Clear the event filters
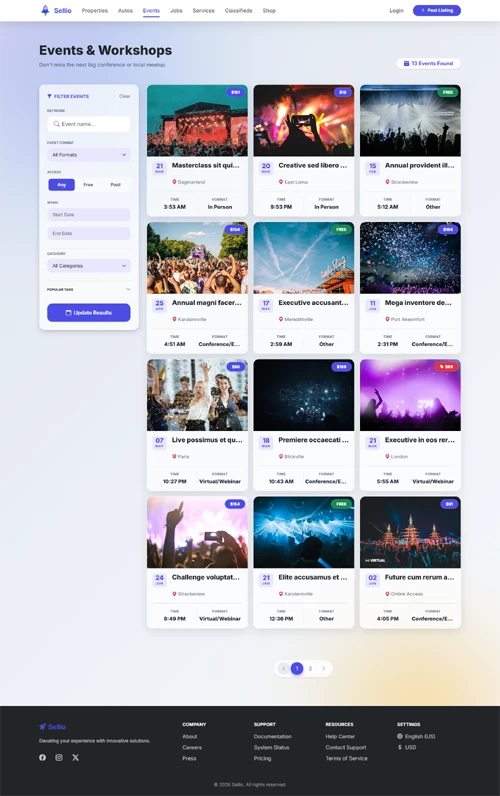The width and height of the screenshot is (500, 796). coord(125,96)
